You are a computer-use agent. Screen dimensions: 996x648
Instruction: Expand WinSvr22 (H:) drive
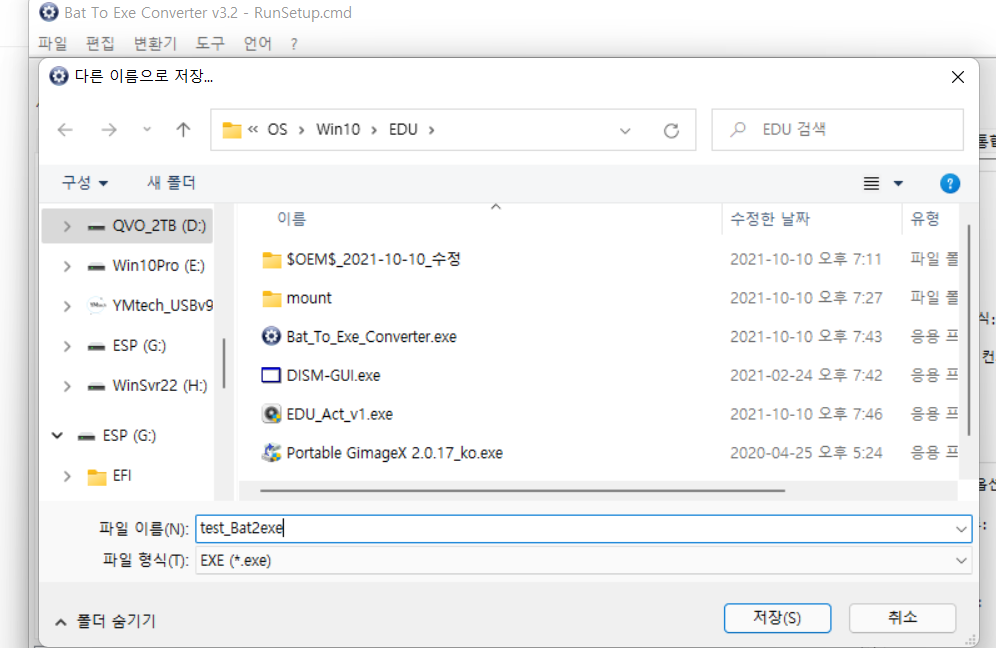67,386
